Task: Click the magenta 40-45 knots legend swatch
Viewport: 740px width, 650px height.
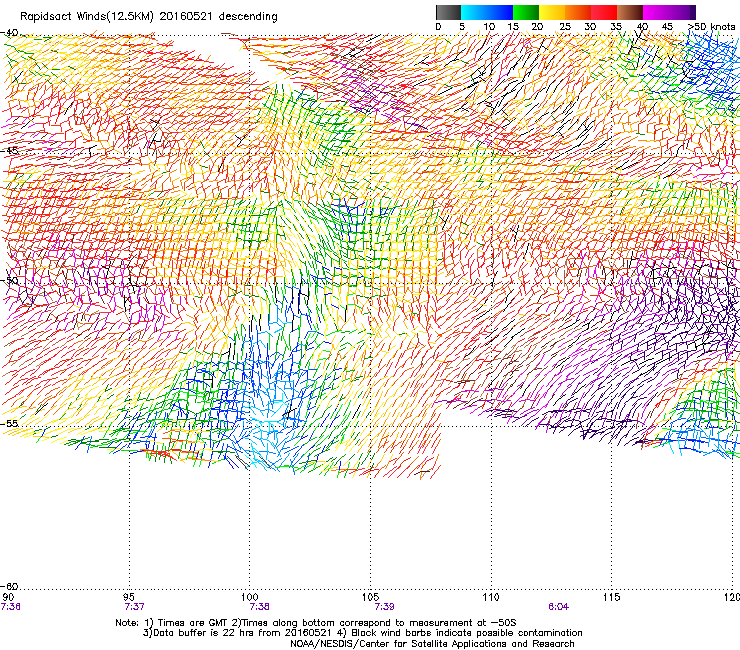Action: pyautogui.click(x=656, y=12)
